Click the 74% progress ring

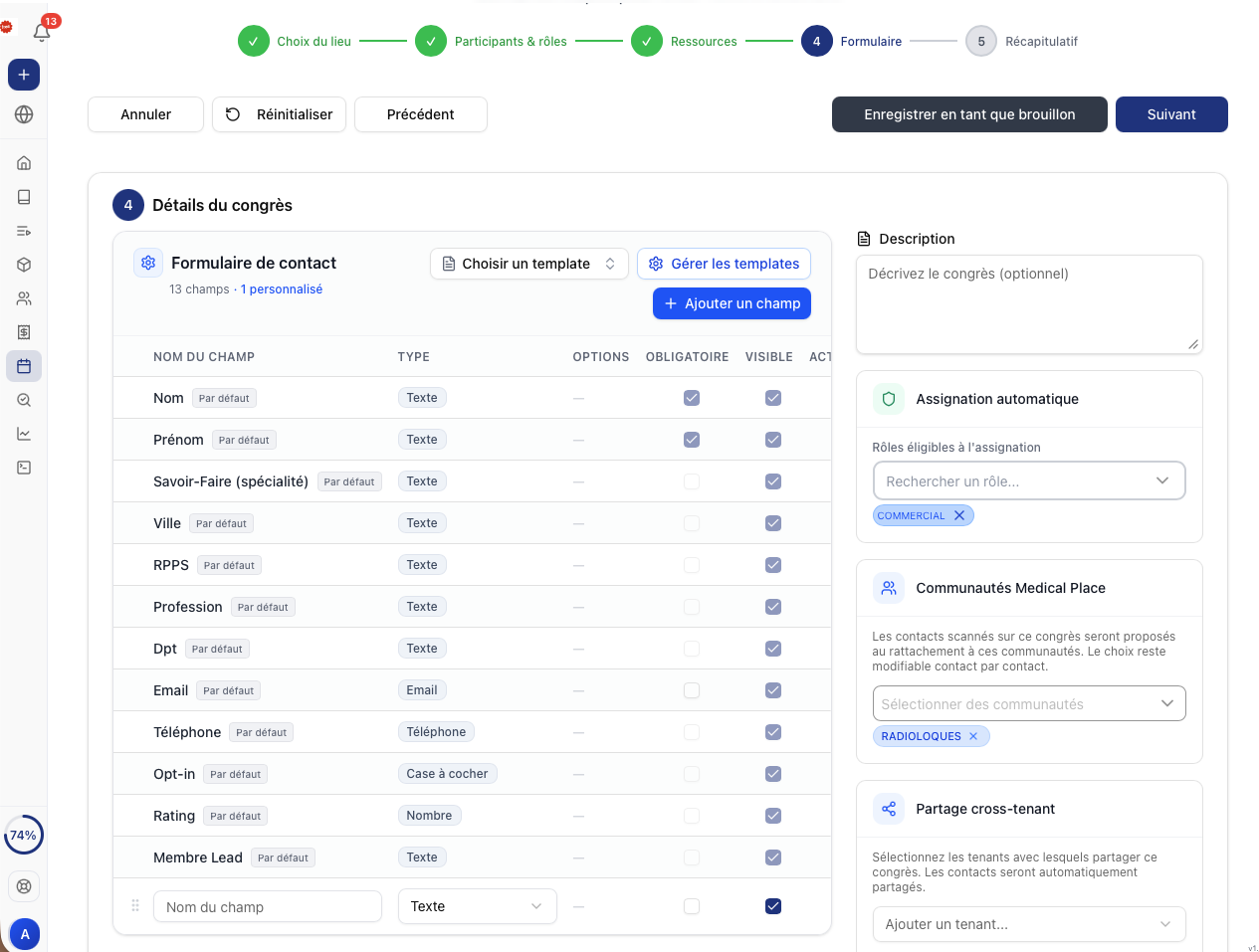click(24, 836)
